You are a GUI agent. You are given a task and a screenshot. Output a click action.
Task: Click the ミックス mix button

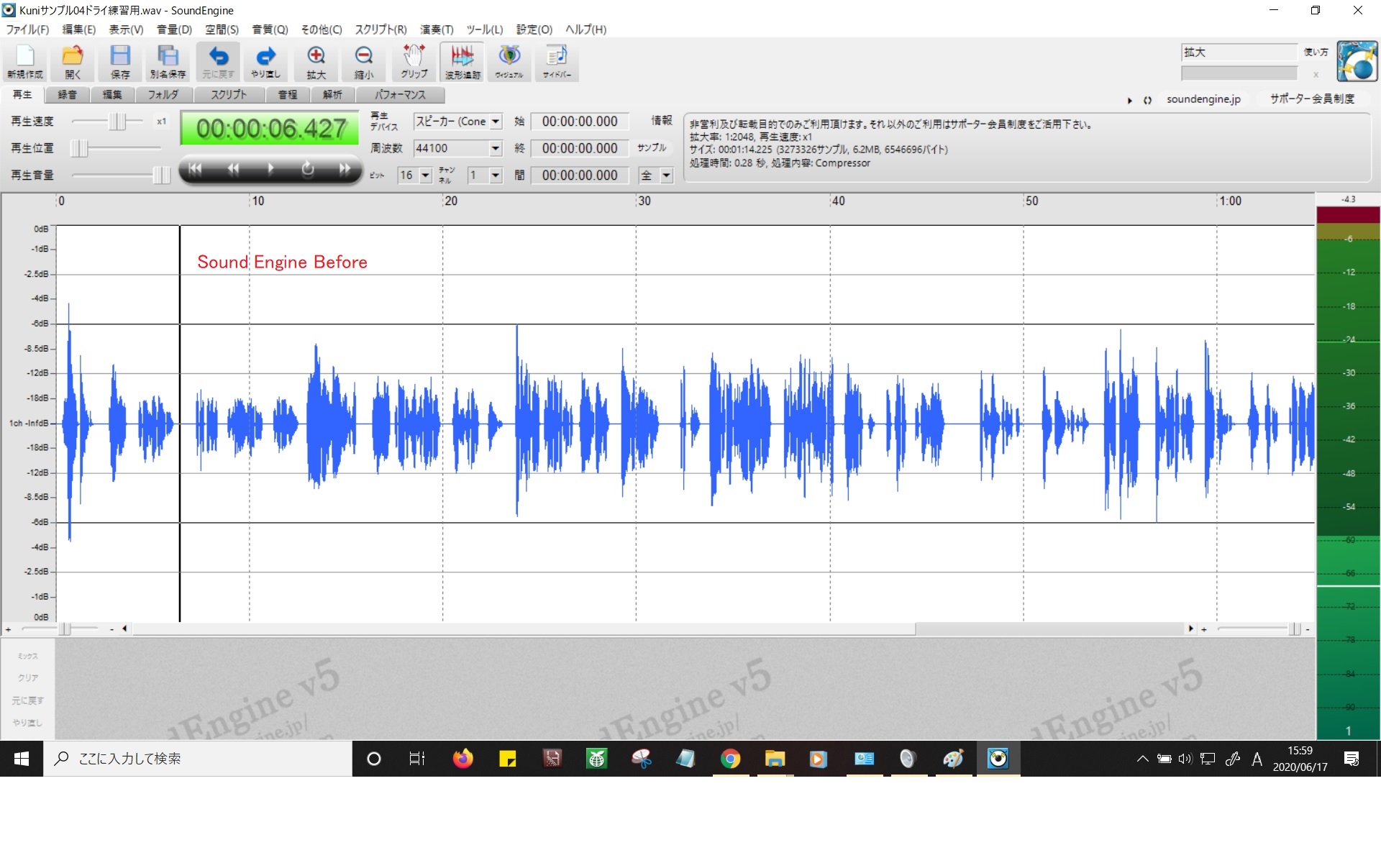tap(27, 656)
